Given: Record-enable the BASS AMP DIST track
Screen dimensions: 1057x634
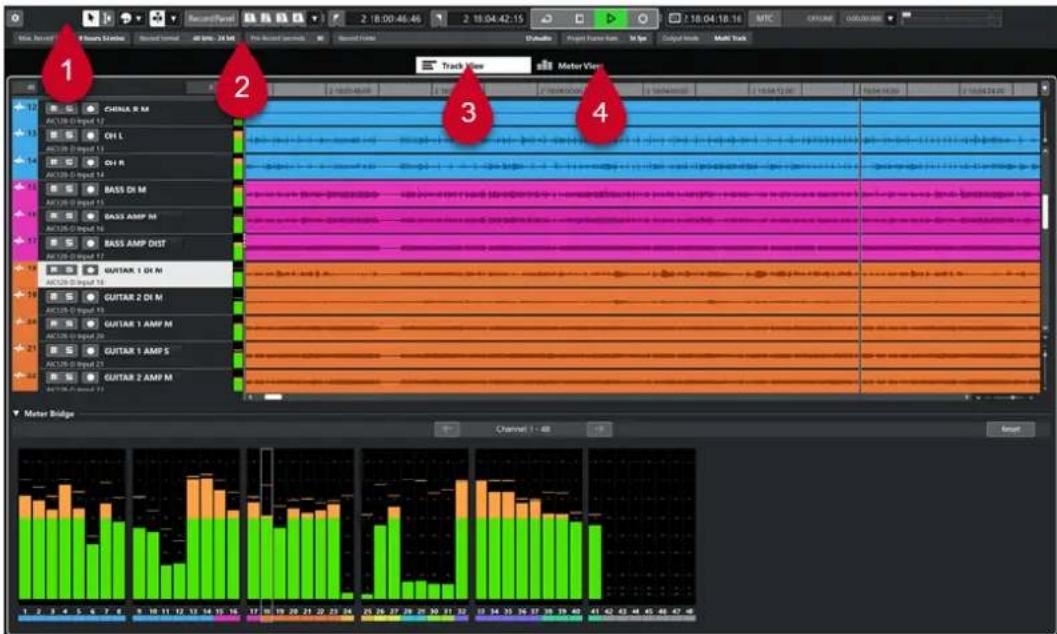Looking at the screenshot, I should pyautogui.click(x=90, y=243).
